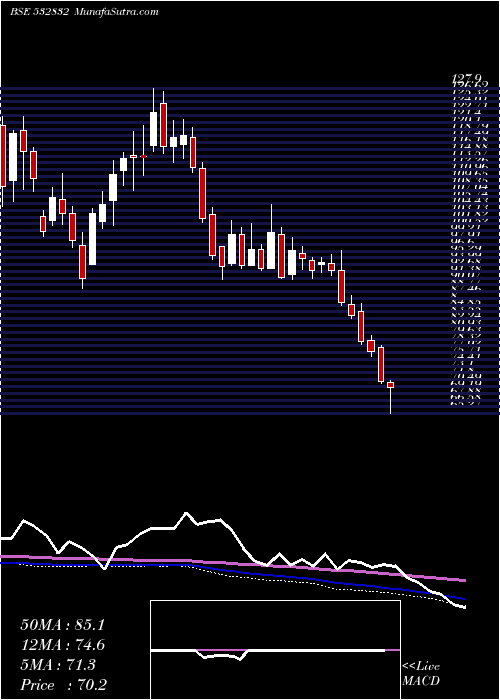
Task: Click the Price : 70.2 value
Action: pos(64,684)
